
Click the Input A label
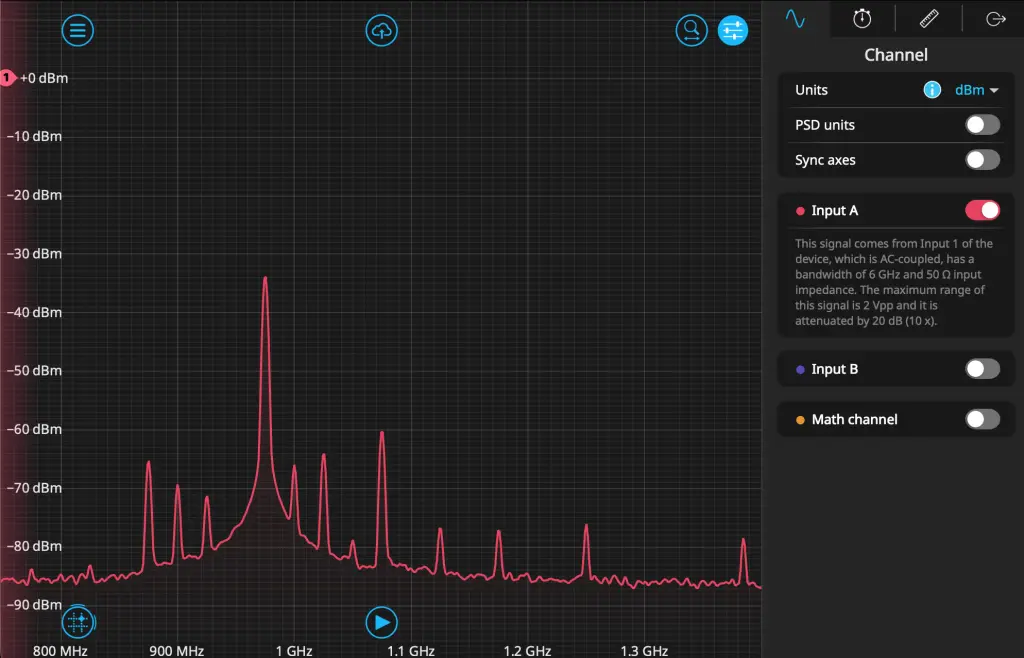tap(835, 211)
